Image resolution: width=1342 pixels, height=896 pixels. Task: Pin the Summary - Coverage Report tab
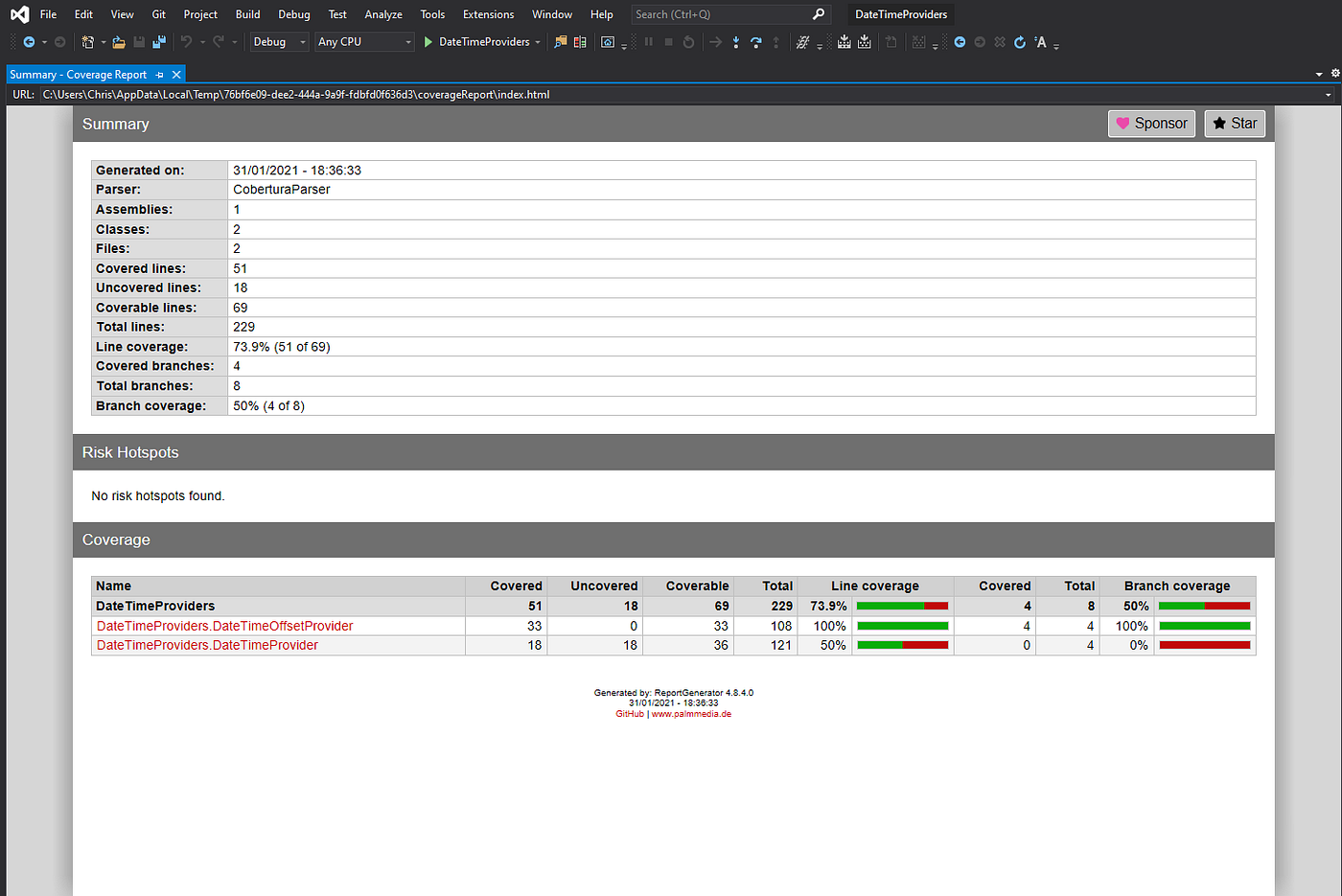pos(160,75)
